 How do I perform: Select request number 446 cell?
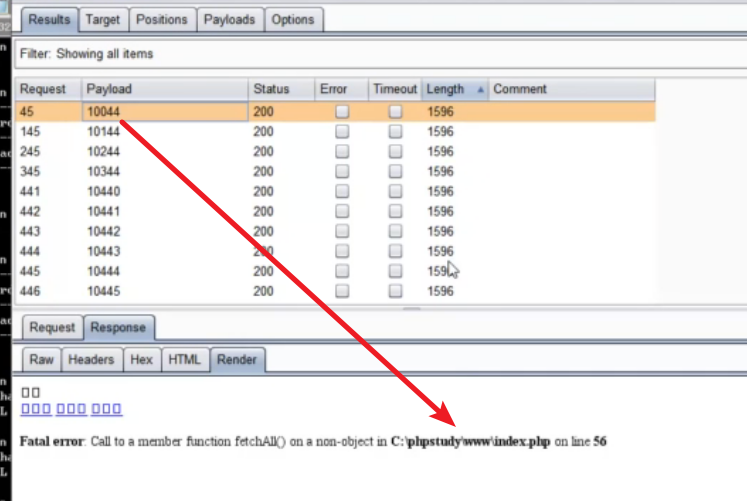pyautogui.click(x=48, y=291)
